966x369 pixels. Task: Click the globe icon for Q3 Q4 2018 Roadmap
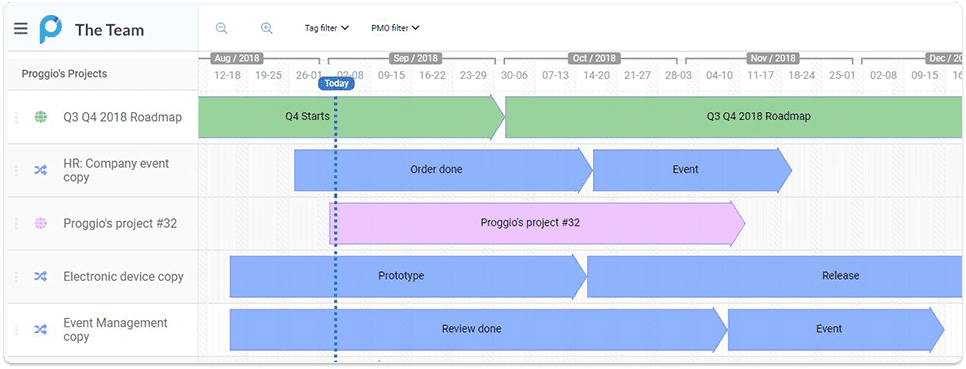click(41, 116)
